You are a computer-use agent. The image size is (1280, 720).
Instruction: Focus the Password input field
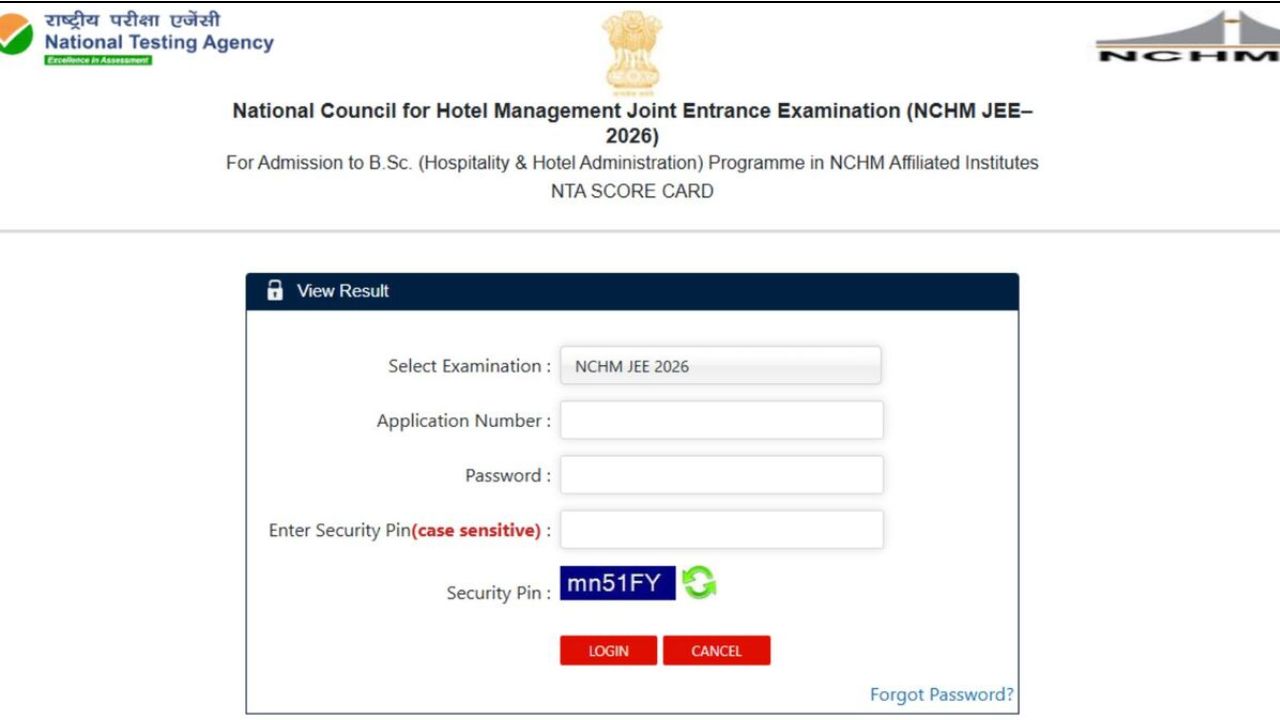pyautogui.click(x=721, y=475)
